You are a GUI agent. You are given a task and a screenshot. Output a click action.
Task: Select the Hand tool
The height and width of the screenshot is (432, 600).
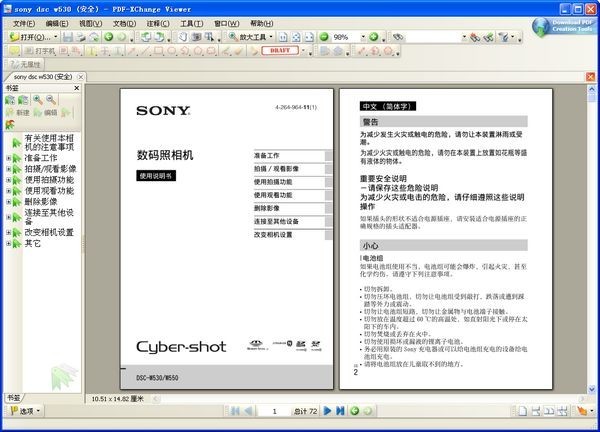pos(183,37)
